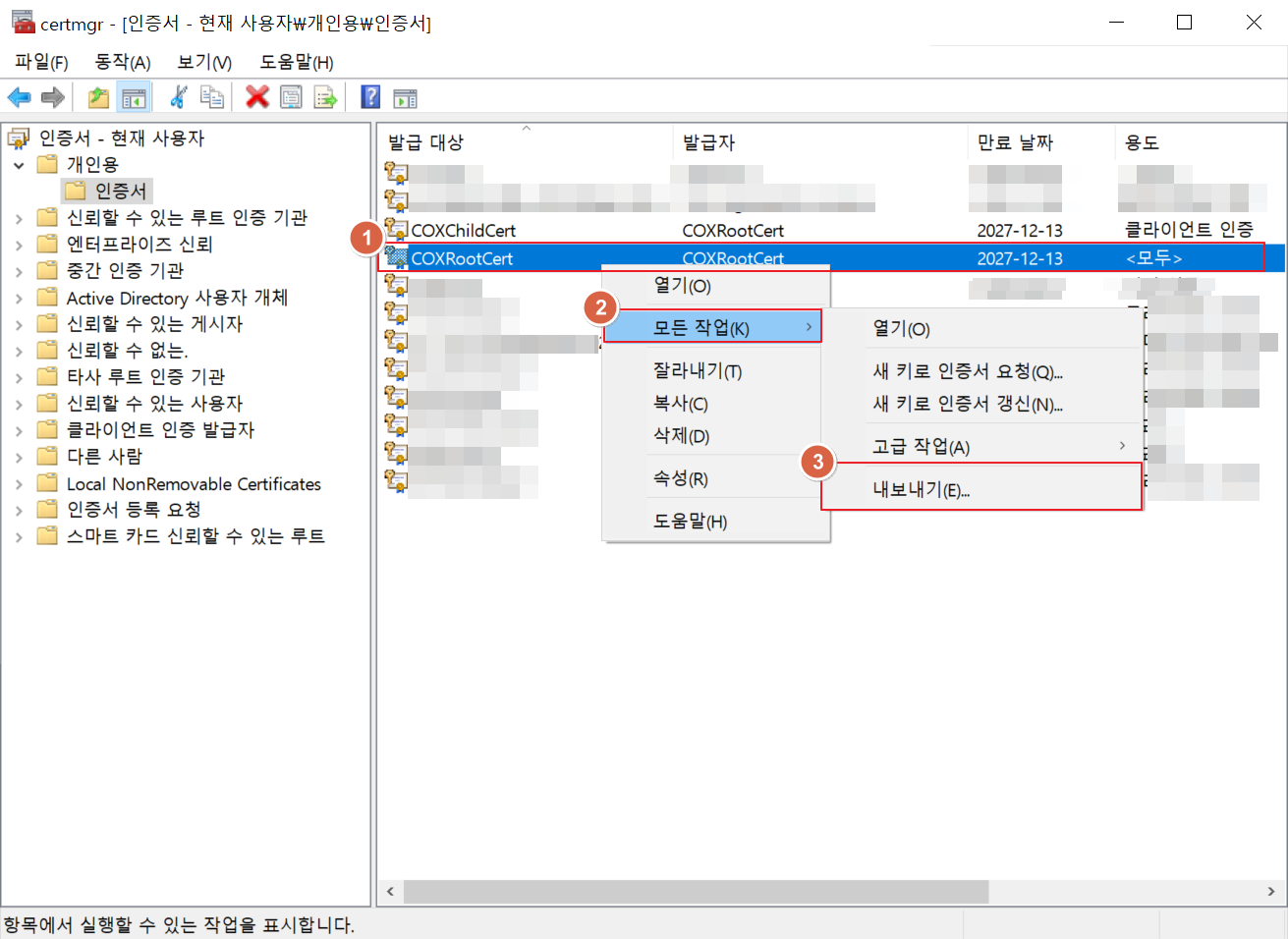Screen dimensions: 1288x939
Task: Sort by 용도 column header
Action: pyautogui.click(x=1201, y=142)
